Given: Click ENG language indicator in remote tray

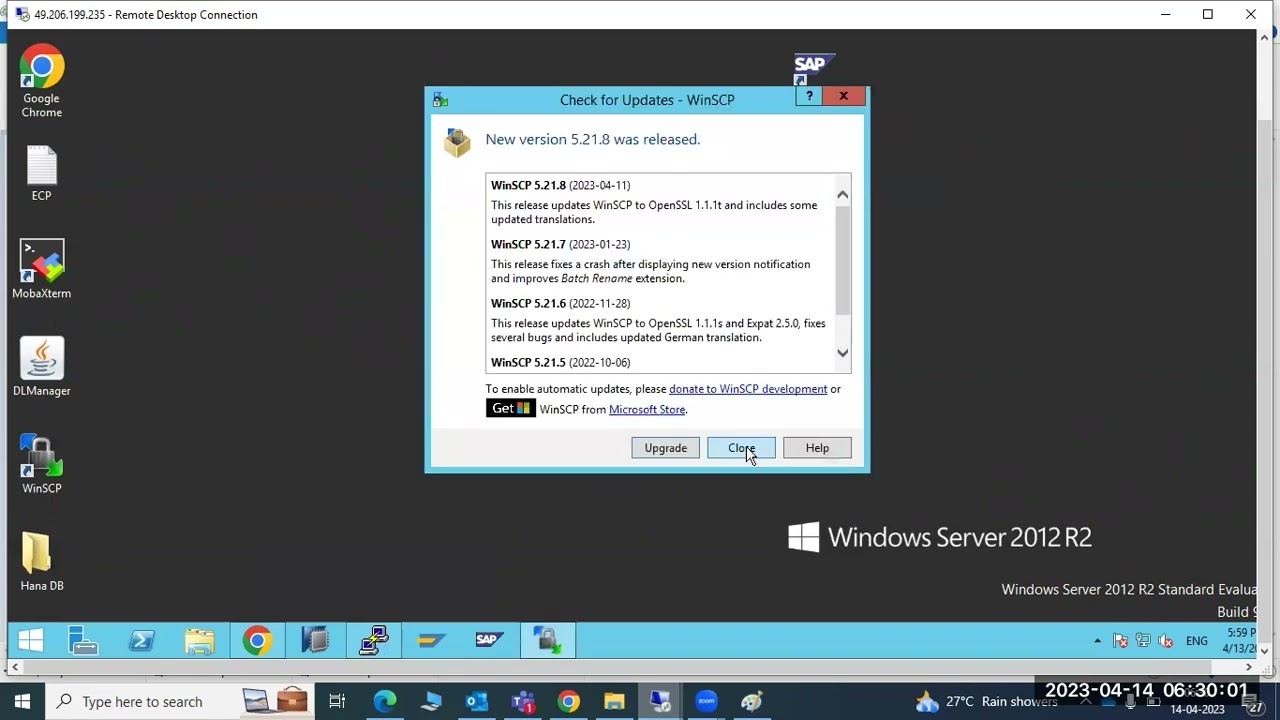Looking at the screenshot, I should [x=1196, y=641].
